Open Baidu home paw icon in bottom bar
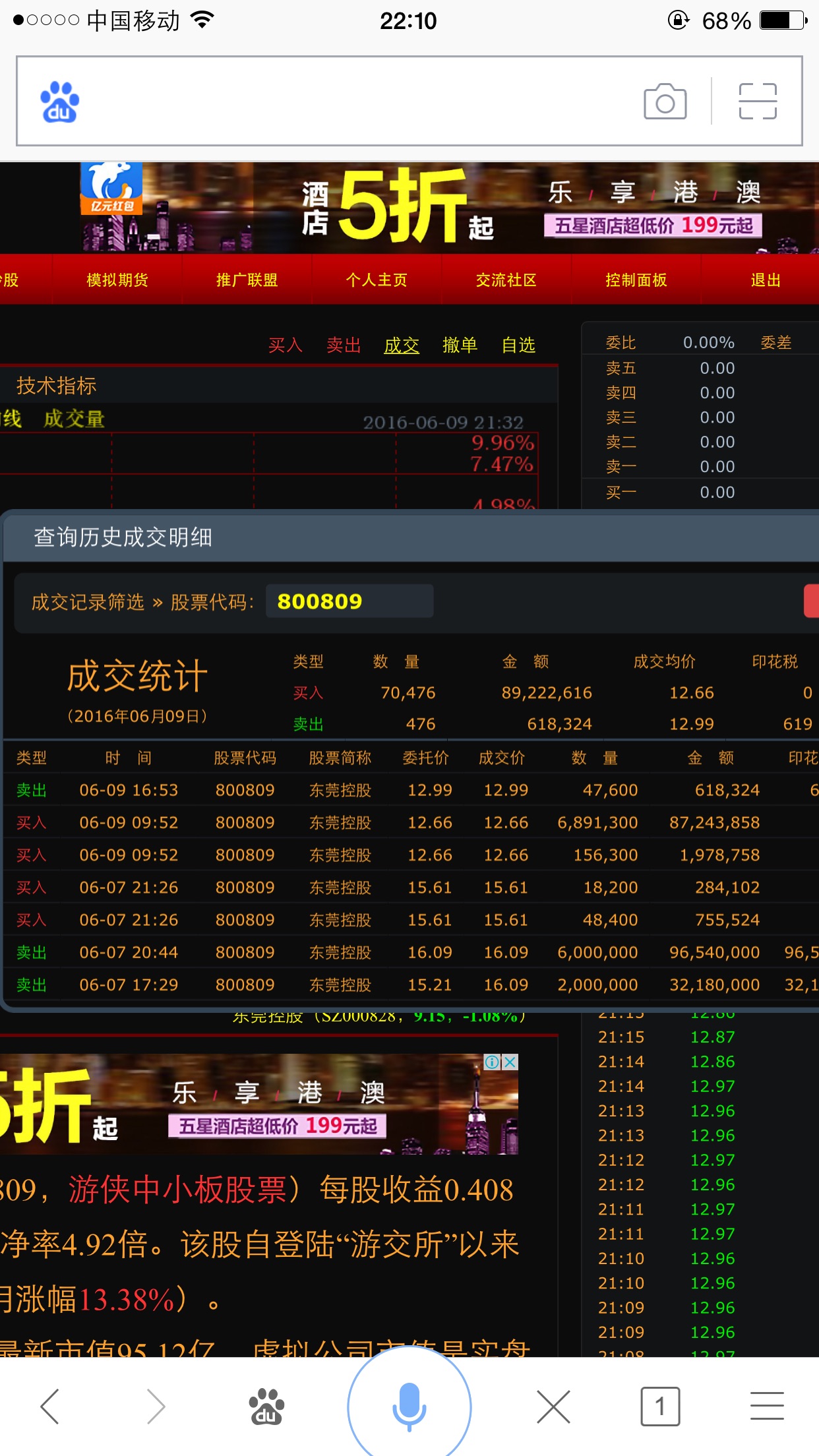Viewport: 819px width, 1456px height. 266,1407
